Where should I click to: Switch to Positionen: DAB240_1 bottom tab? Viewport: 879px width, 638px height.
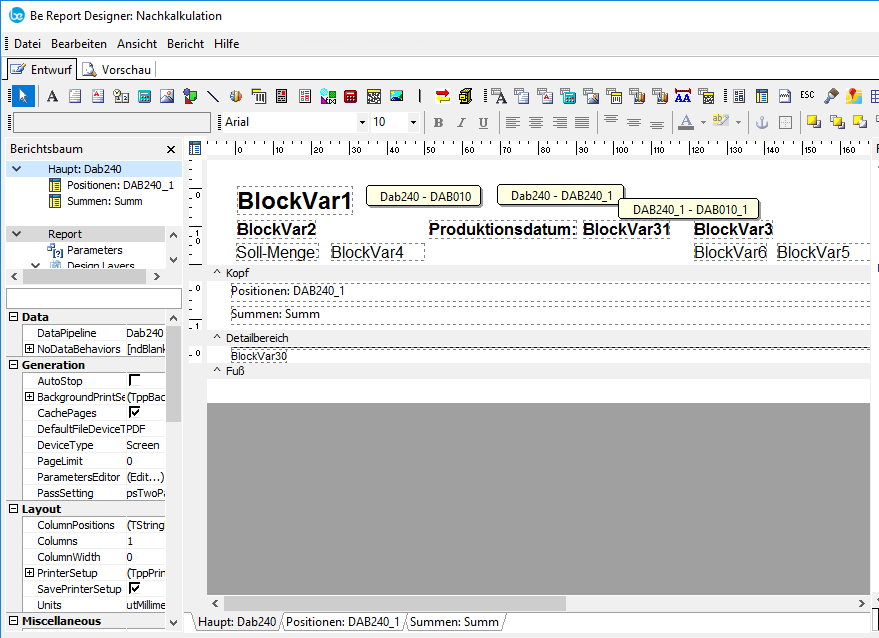tap(342, 622)
